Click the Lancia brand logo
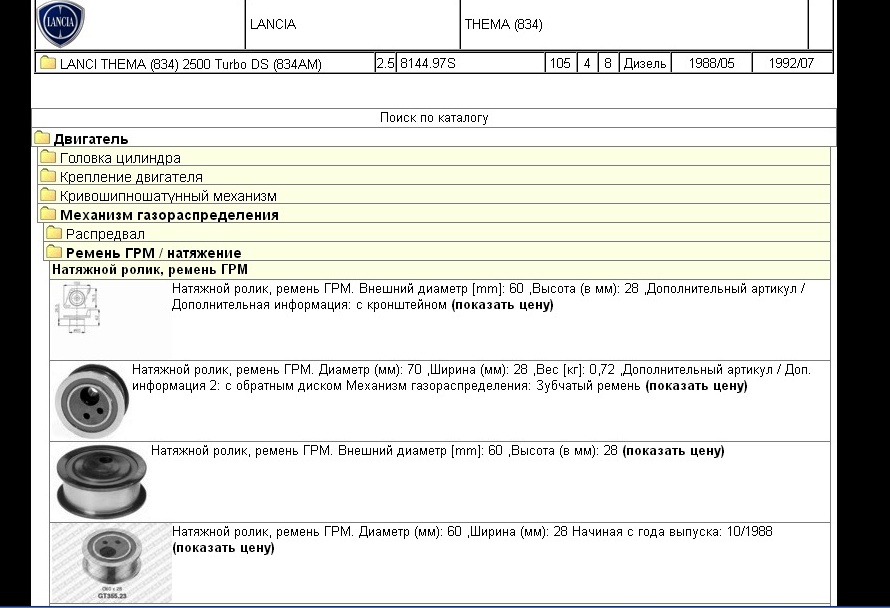 (61, 24)
